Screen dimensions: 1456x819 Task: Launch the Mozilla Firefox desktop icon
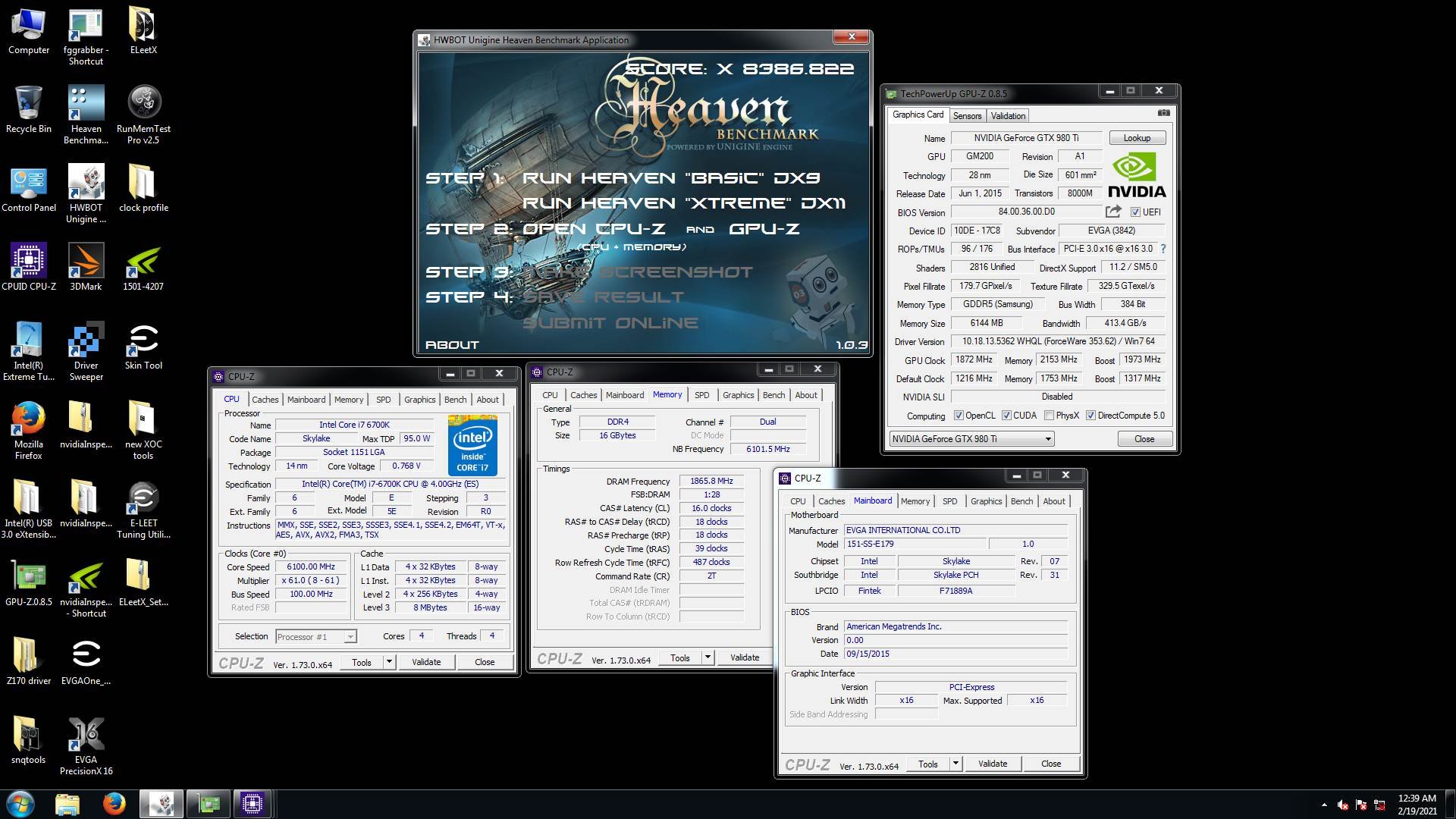[29, 431]
